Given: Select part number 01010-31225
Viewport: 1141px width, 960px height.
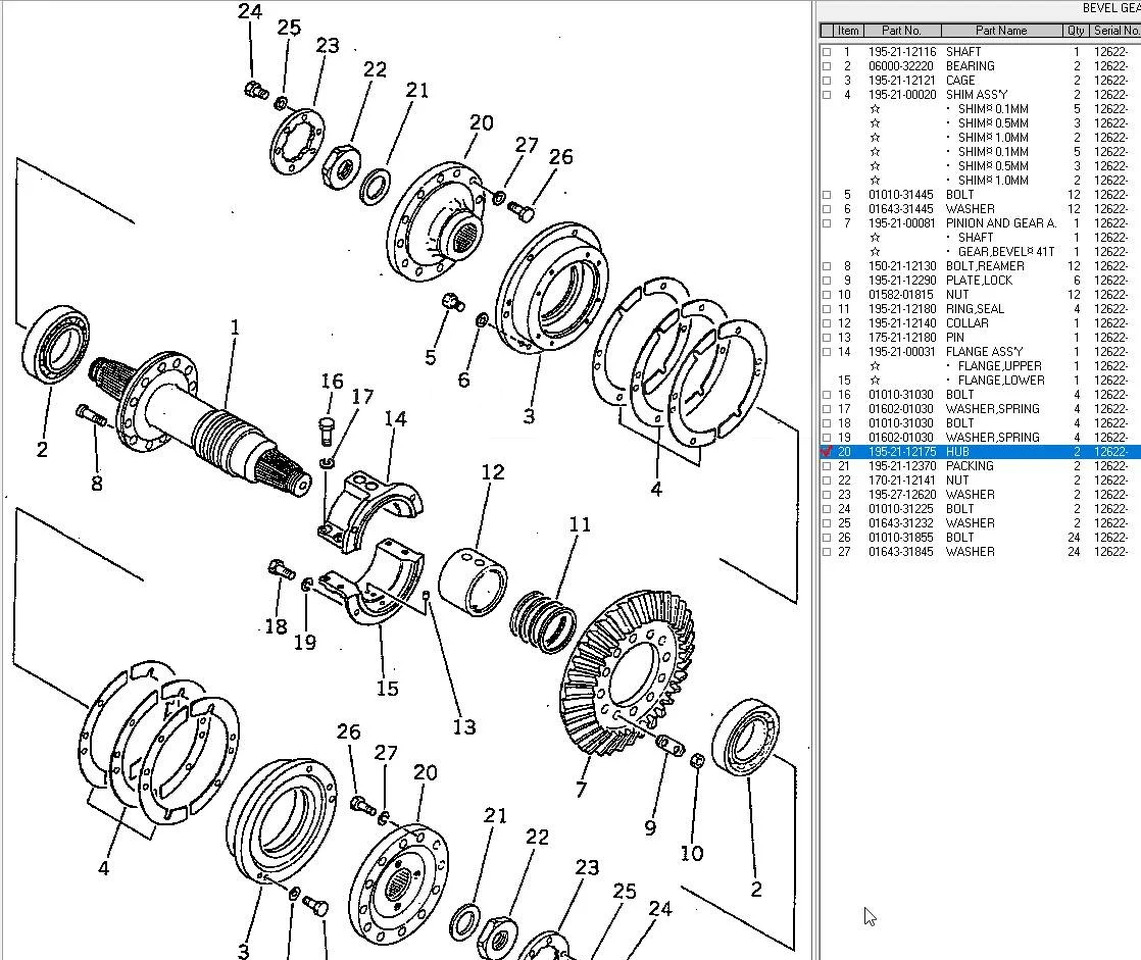Looking at the screenshot, I should (901, 509).
